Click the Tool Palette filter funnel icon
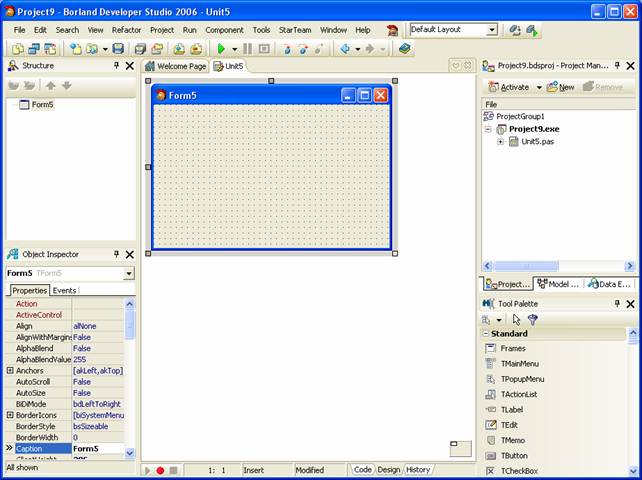This screenshot has width=642, height=480. (x=533, y=319)
